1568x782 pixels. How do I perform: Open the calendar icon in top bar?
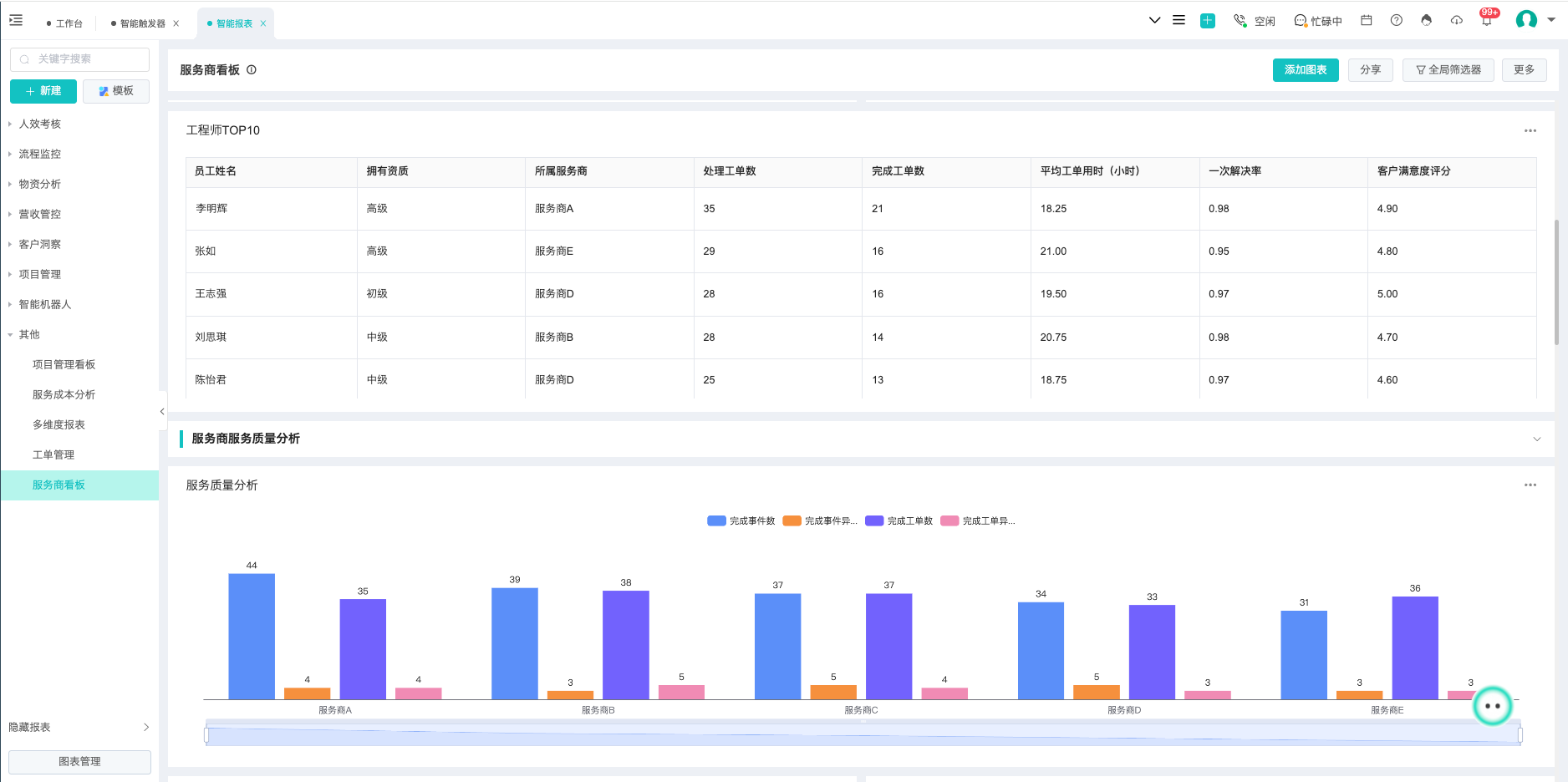(x=1367, y=20)
